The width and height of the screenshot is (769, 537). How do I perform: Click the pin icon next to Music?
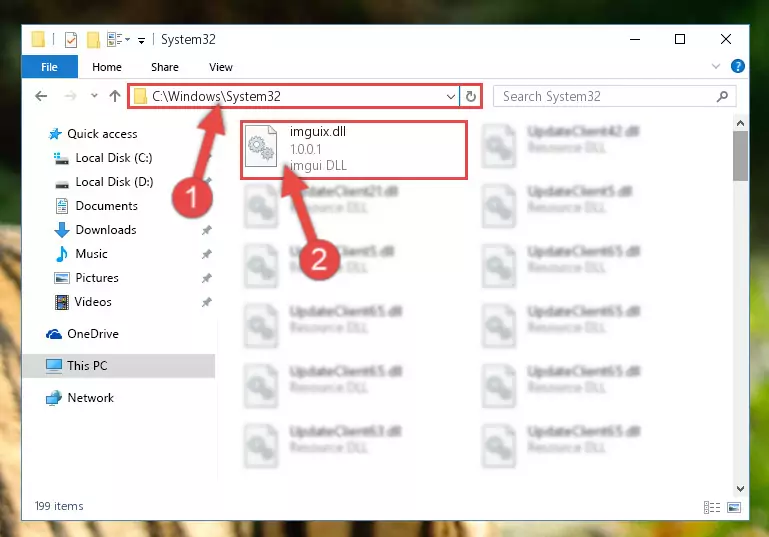click(x=206, y=254)
